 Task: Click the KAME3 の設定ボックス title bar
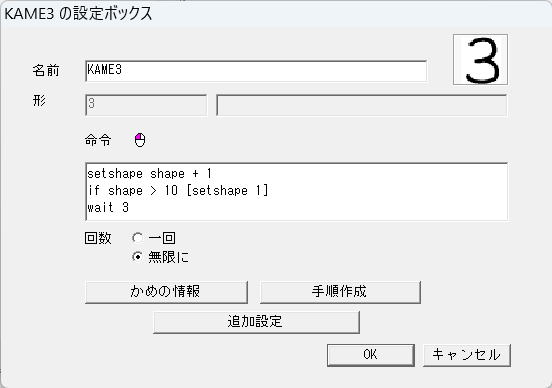coord(276,14)
